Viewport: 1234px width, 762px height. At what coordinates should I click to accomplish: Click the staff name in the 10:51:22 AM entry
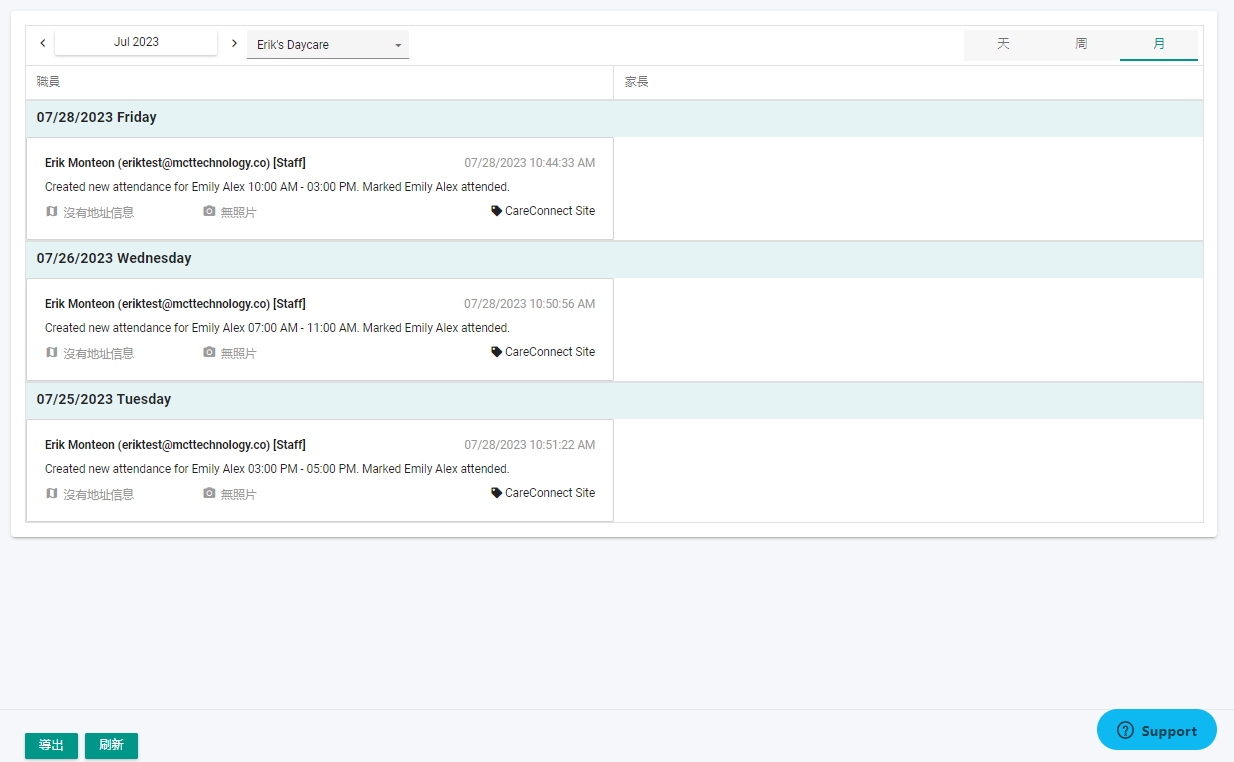(175, 445)
